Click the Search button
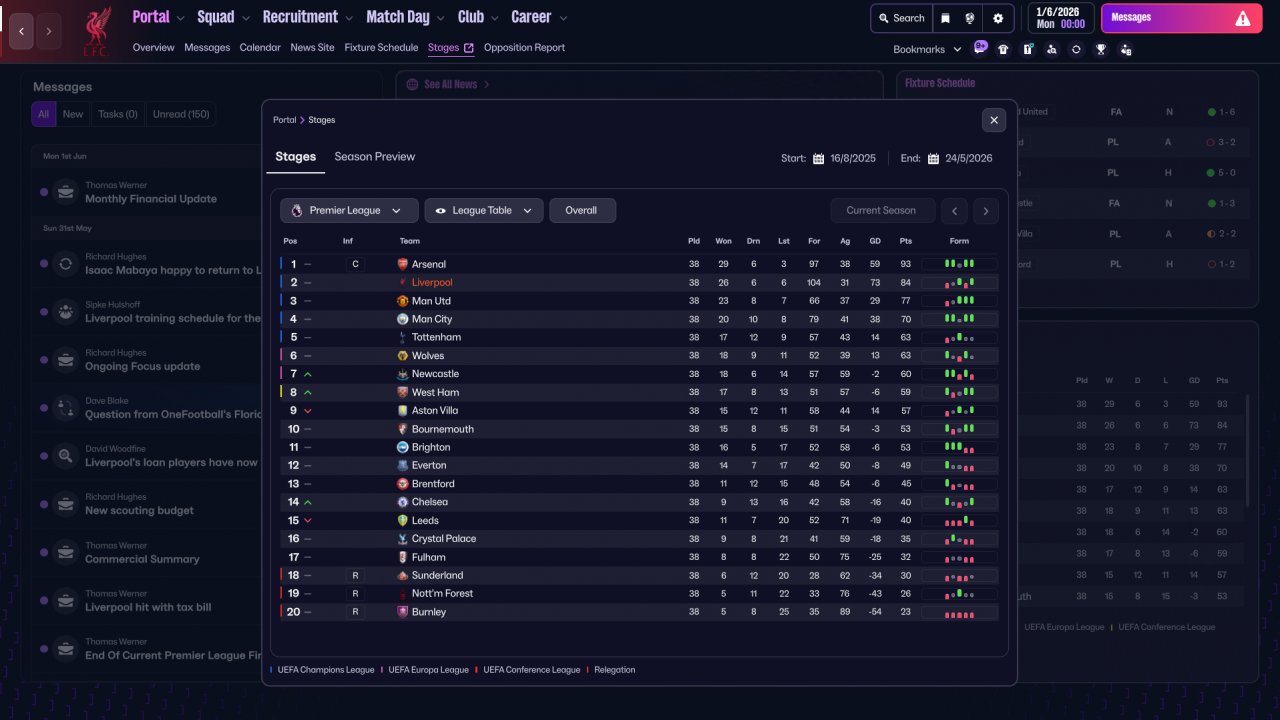This screenshot has width=1280, height=720. pos(901,18)
